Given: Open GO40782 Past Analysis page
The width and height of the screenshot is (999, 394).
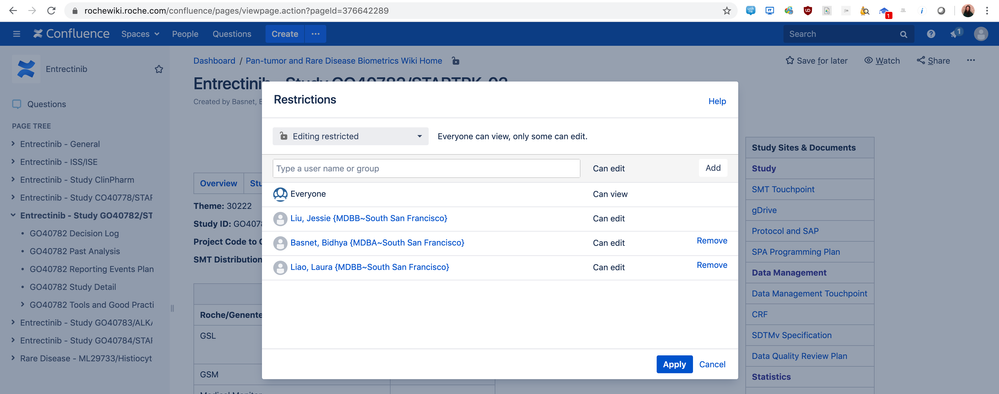Looking at the screenshot, I should click(x=75, y=251).
